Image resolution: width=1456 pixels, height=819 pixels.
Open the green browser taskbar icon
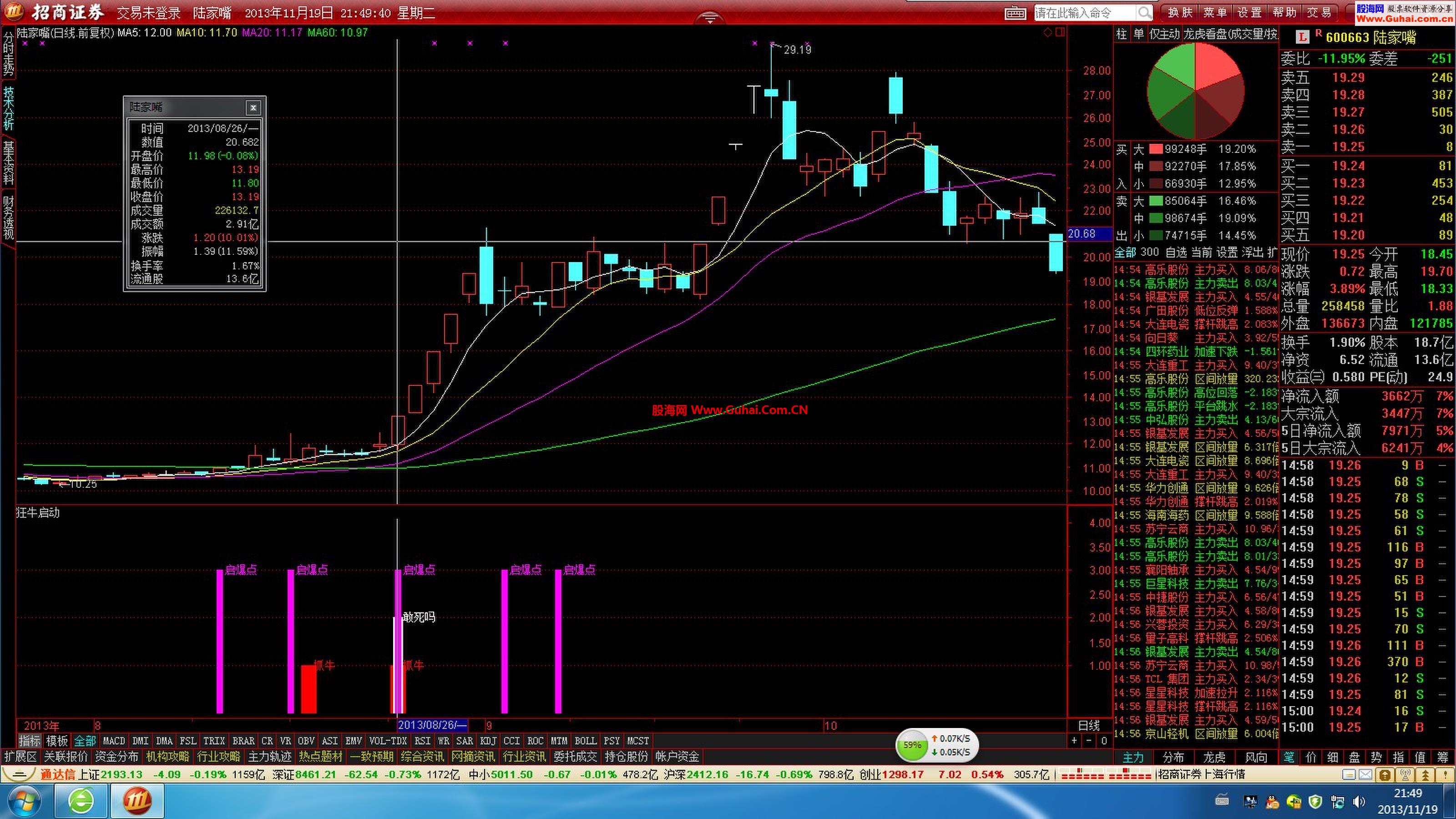pyautogui.click(x=81, y=801)
